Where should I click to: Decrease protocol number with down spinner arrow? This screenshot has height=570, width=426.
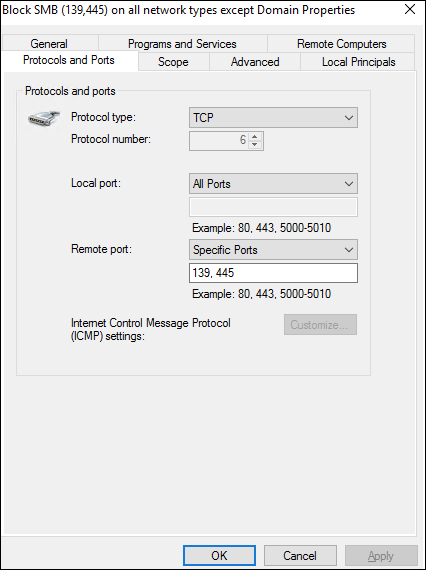[x=255, y=145]
